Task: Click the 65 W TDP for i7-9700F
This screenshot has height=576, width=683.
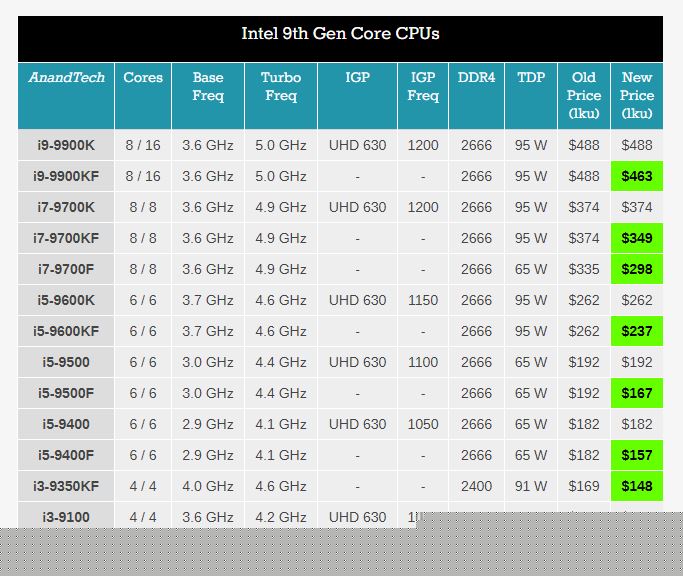Action: pos(531,269)
